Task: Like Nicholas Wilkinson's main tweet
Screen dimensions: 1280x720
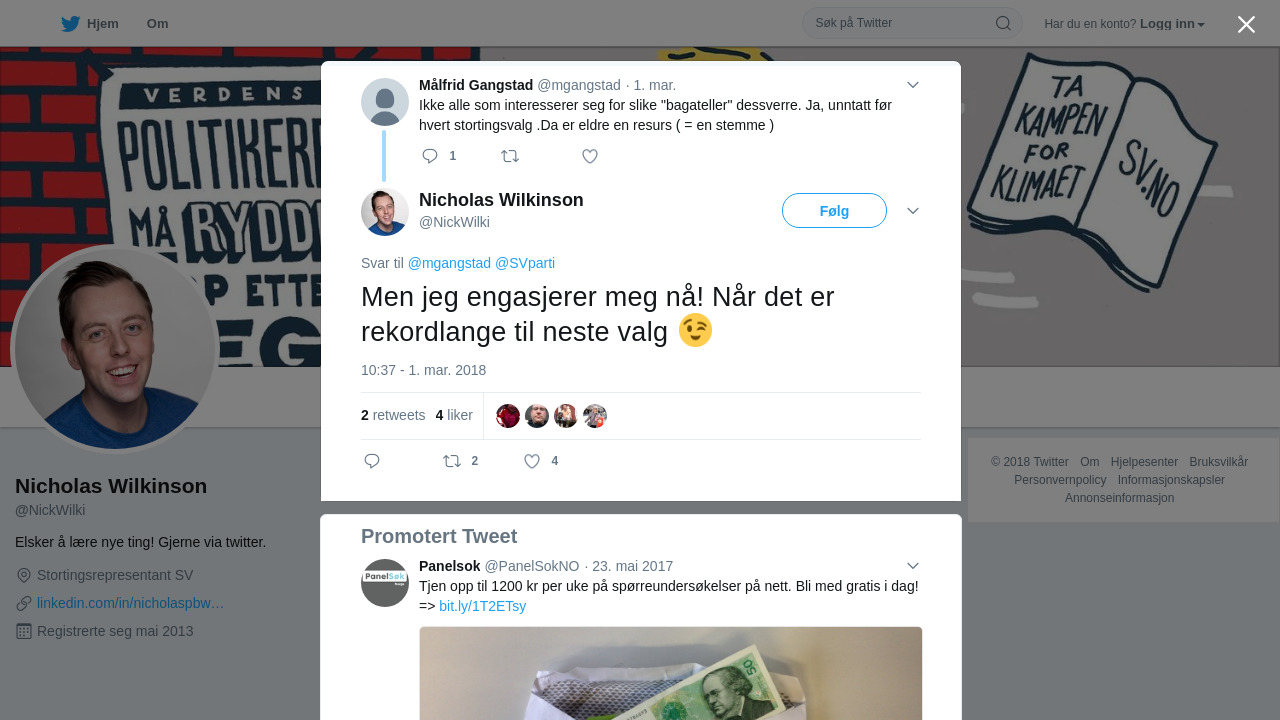Action: tap(532, 461)
